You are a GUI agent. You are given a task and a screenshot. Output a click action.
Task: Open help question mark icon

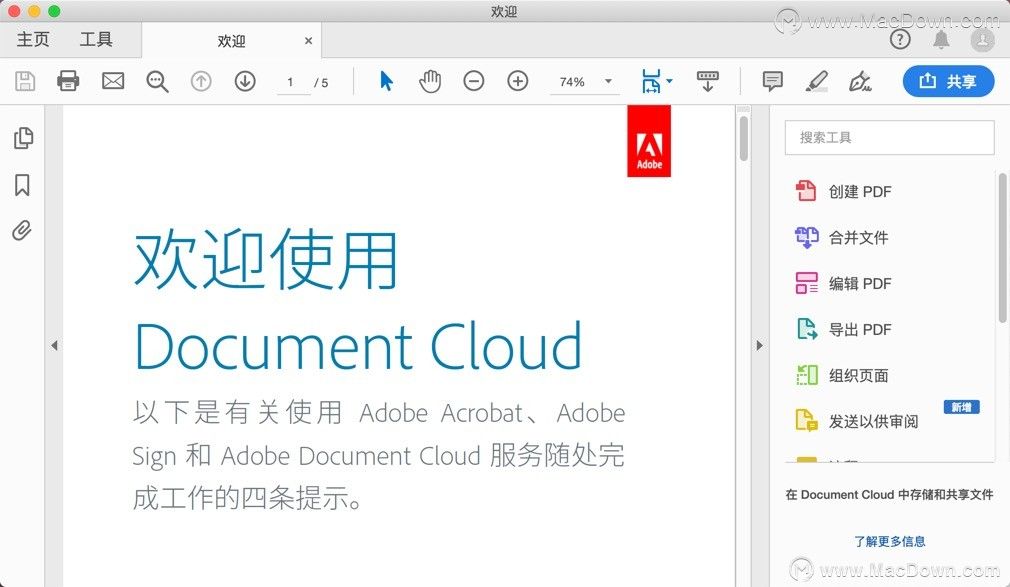900,40
